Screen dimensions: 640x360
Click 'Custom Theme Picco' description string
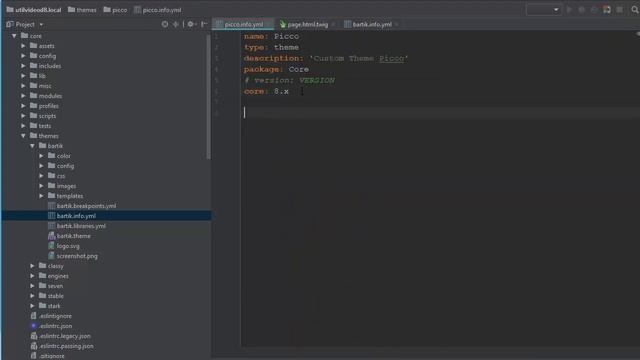pyautogui.click(x=358, y=58)
